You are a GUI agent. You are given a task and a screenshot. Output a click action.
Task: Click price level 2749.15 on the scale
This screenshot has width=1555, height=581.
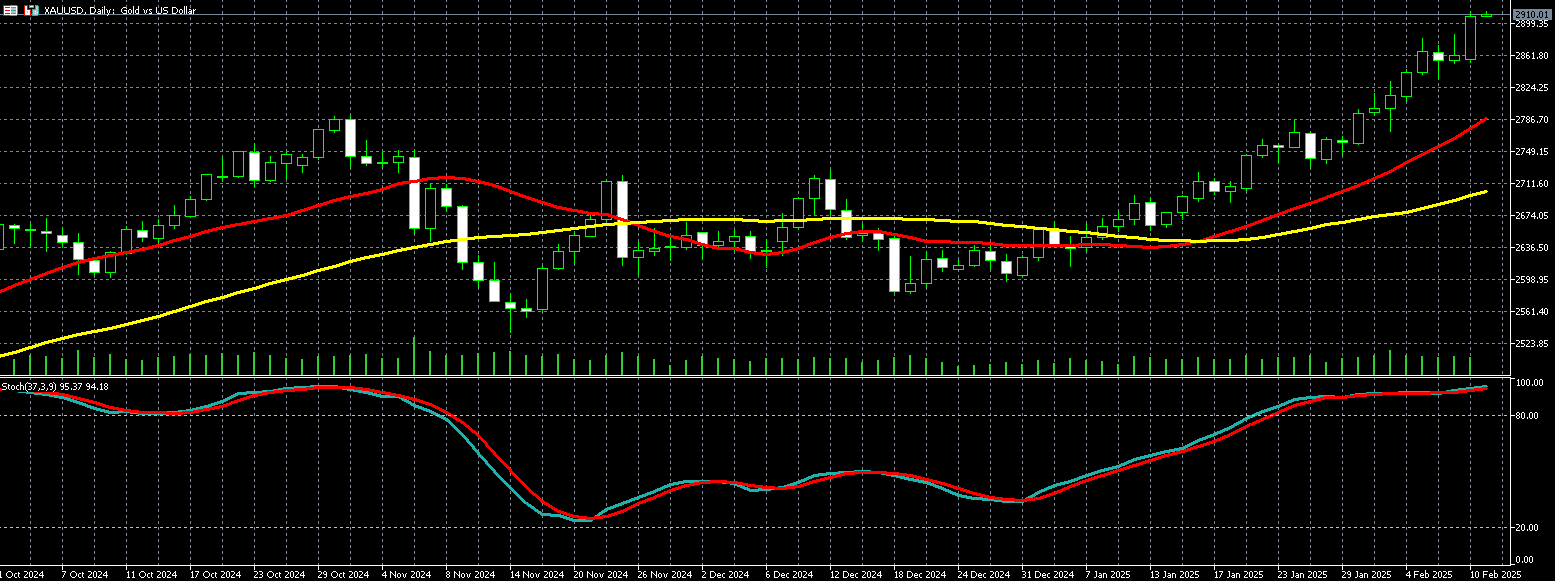pyautogui.click(x=1531, y=152)
